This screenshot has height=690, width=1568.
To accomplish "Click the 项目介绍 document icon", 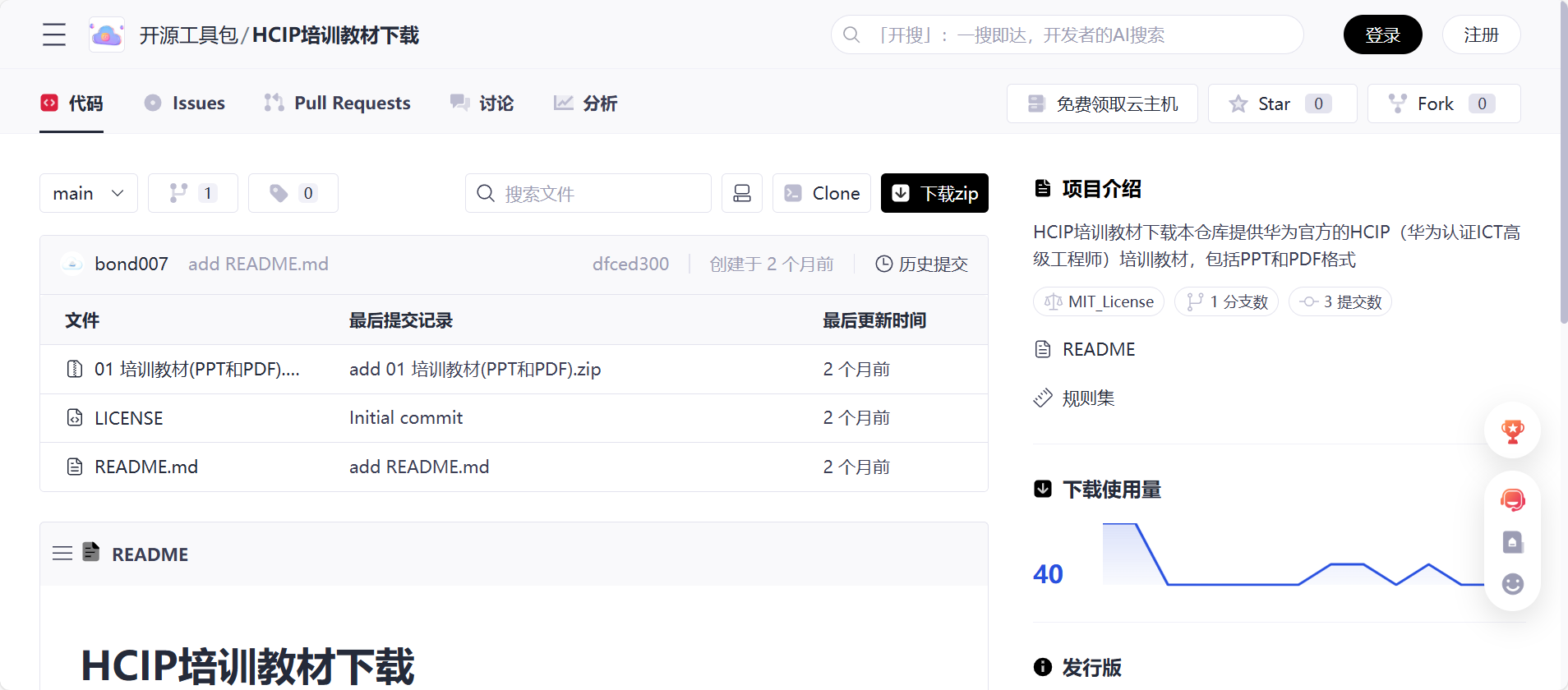I will point(1043,188).
